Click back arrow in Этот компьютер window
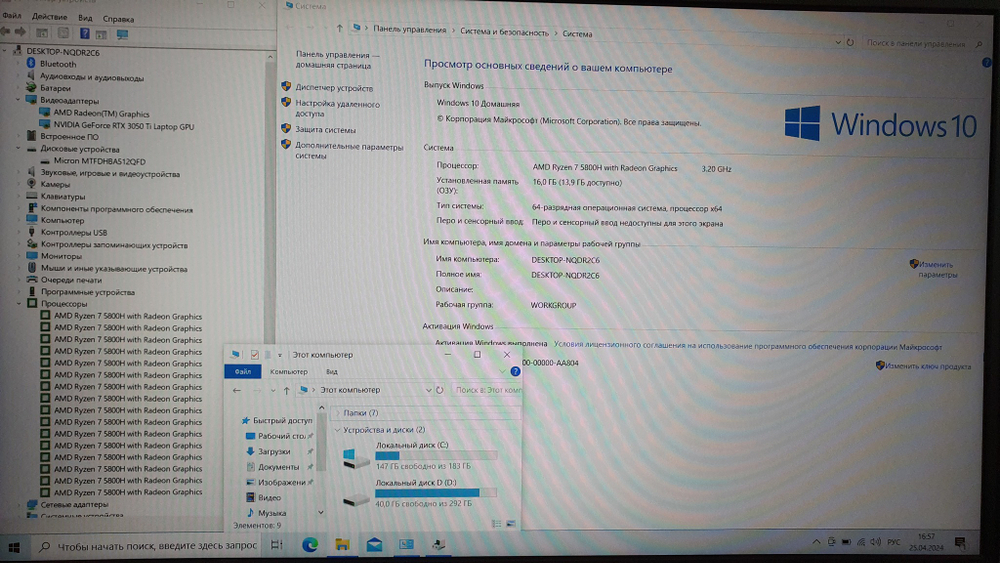Screen dimensions: 1000x563 point(237,390)
